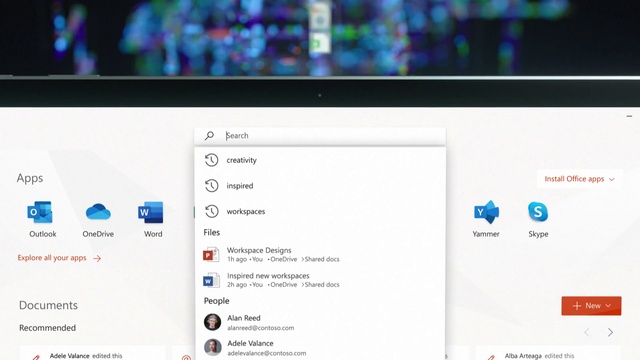The image size is (640, 360).
Task: Go to next recommended documents arrow
Action: pyautogui.click(x=610, y=332)
